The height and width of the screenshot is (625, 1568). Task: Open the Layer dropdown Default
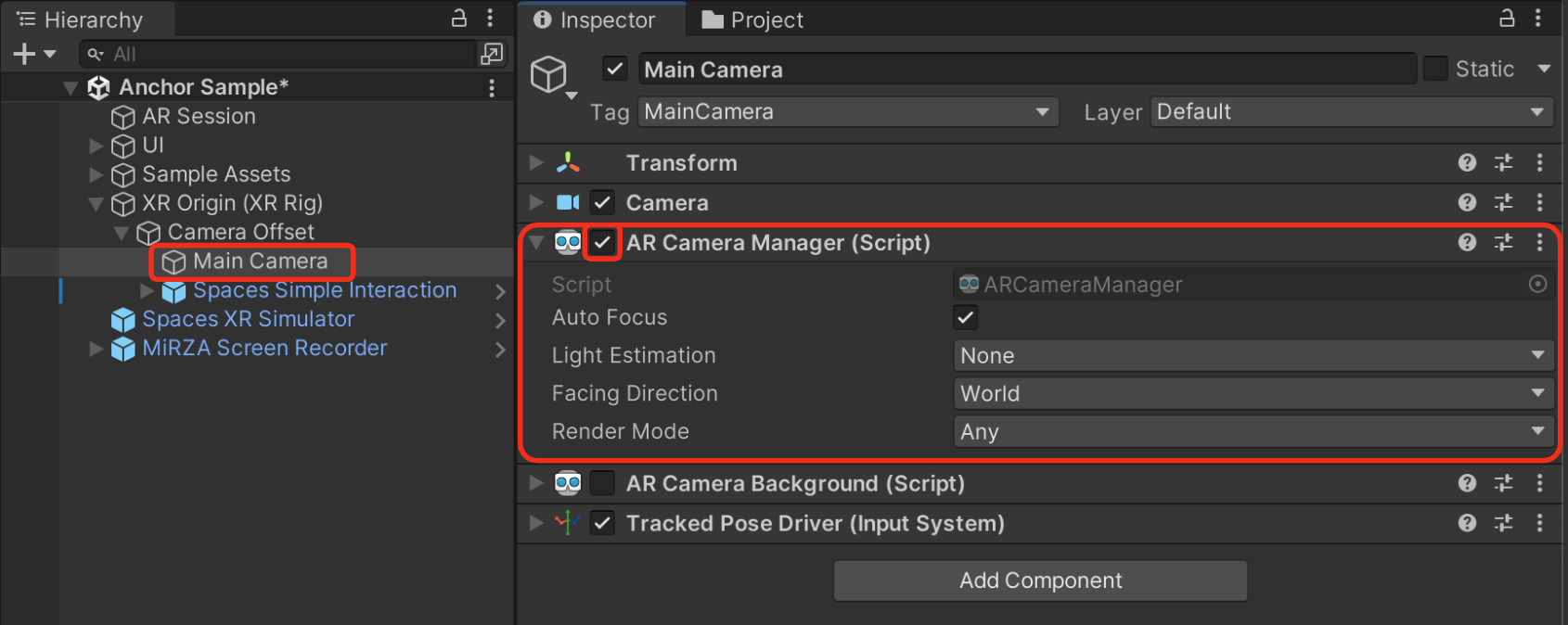pyautogui.click(x=1352, y=112)
